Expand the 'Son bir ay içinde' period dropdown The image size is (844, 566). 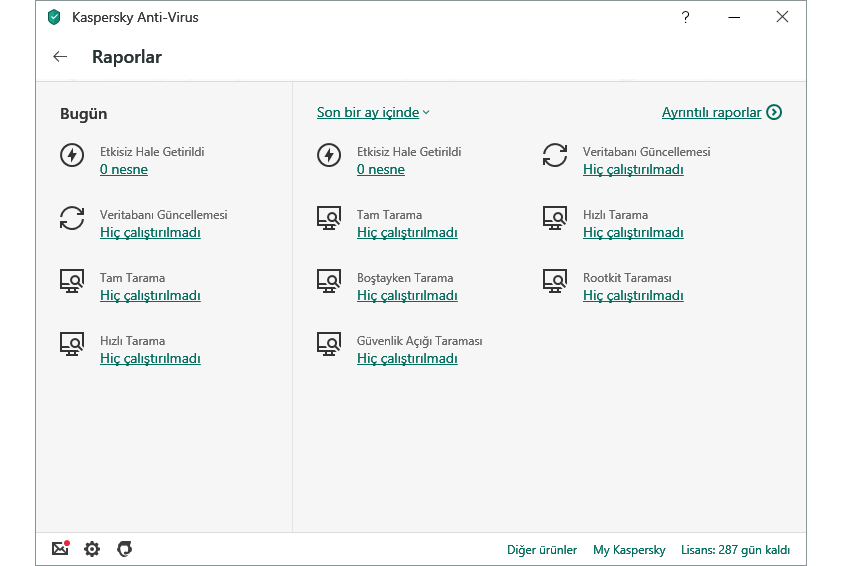click(x=373, y=113)
